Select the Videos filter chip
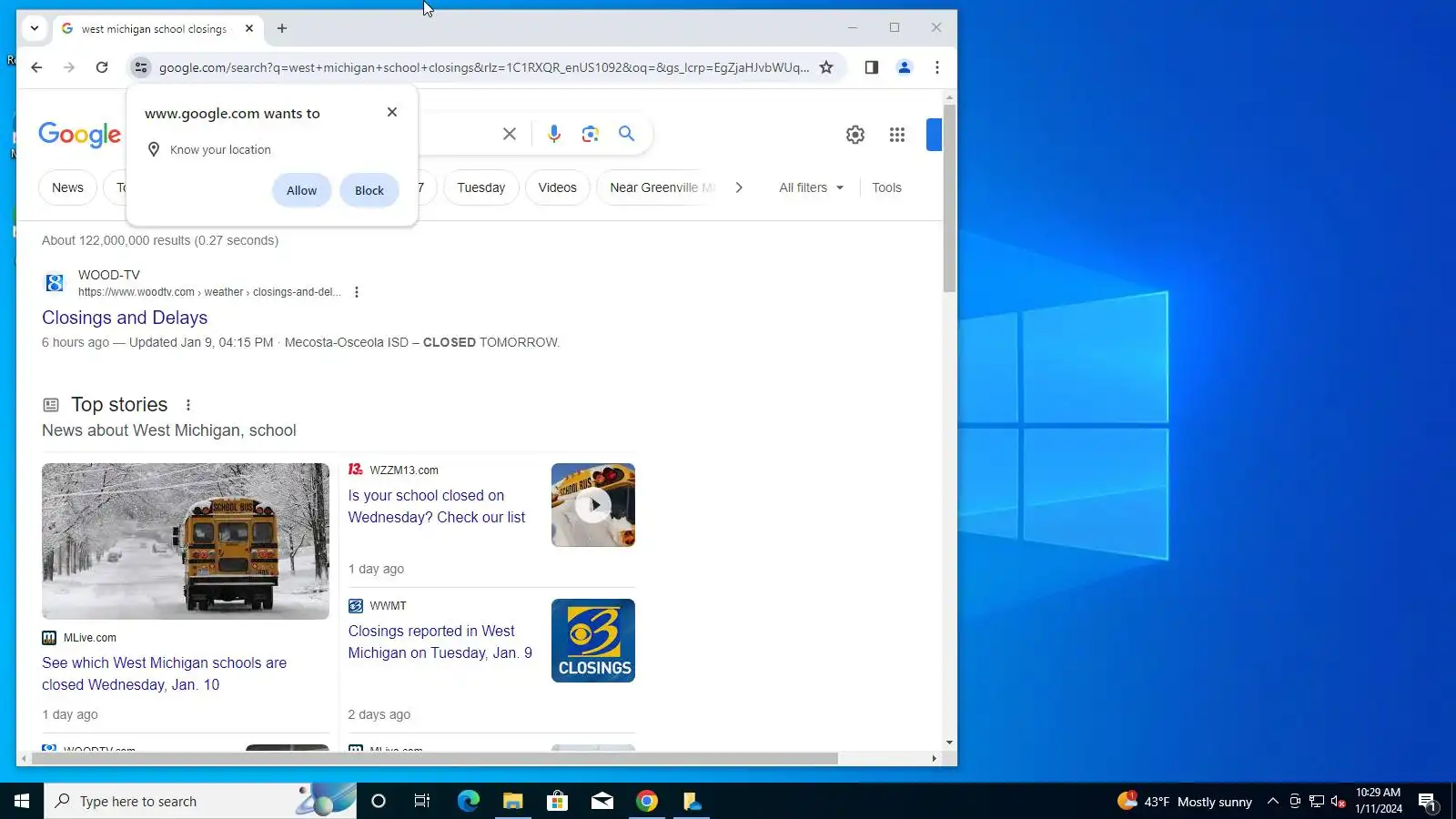The width and height of the screenshot is (1456, 819). (x=557, y=187)
